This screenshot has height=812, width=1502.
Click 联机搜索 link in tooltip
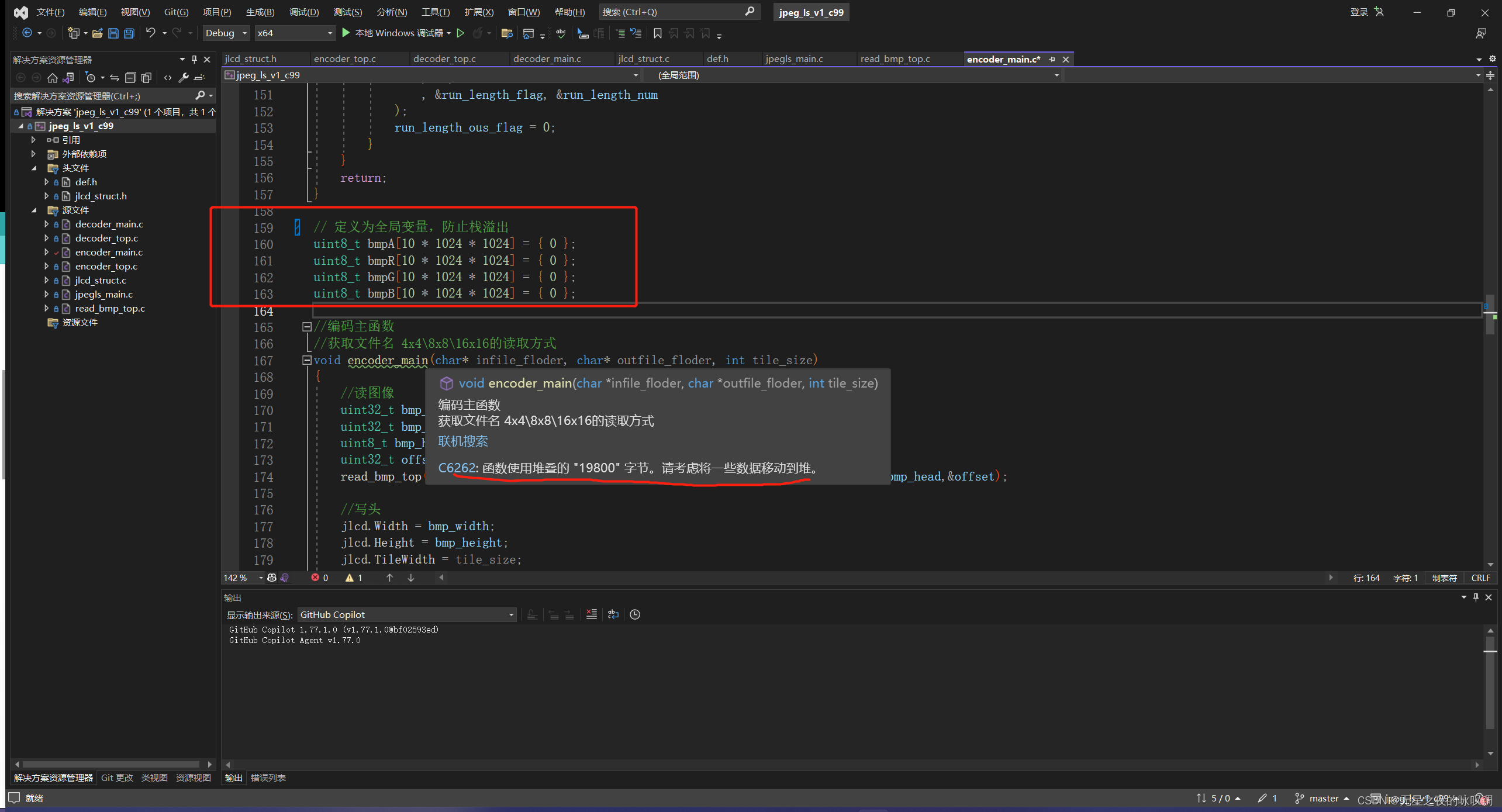[x=463, y=441]
